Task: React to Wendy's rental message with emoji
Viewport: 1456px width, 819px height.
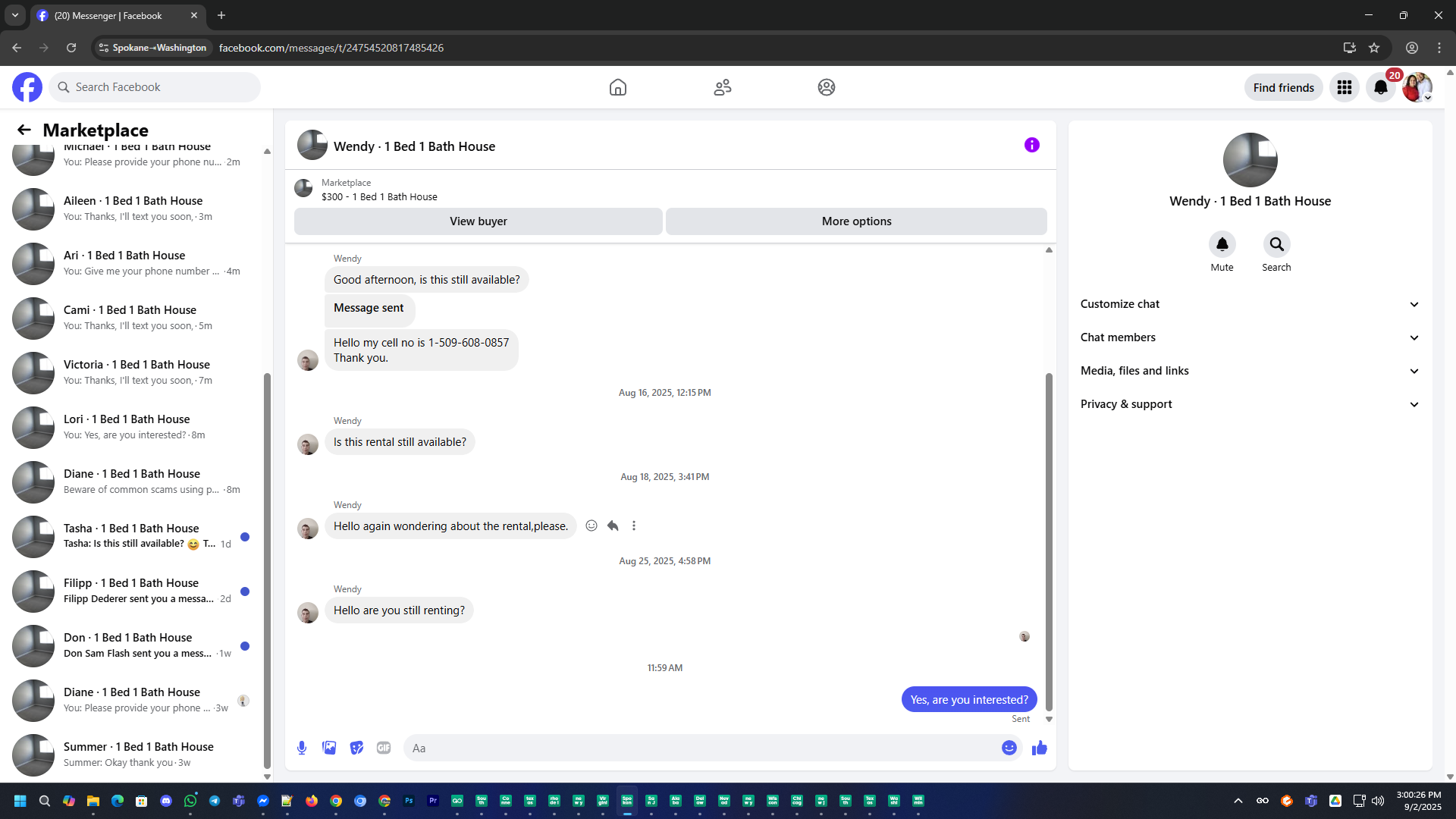Action: tap(591, 526)
